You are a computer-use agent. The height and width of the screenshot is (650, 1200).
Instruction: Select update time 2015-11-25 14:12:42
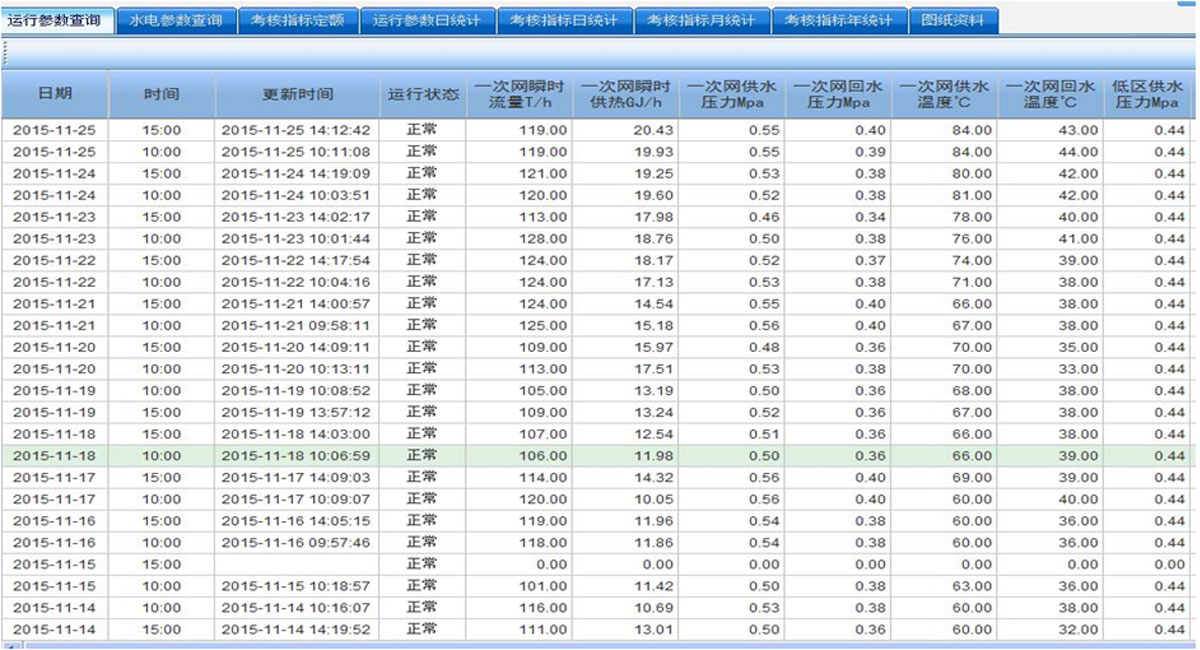296,130
